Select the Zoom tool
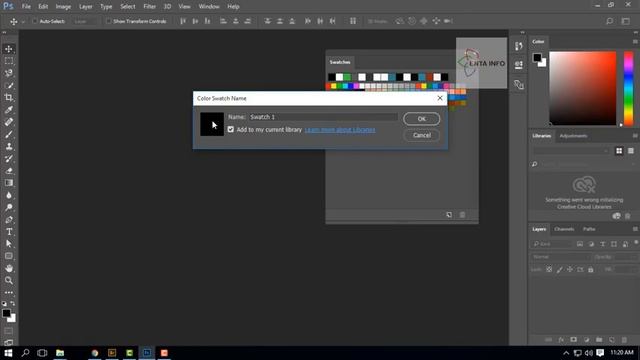Viewport: 640px width, 360px height. tap(9, 280)
